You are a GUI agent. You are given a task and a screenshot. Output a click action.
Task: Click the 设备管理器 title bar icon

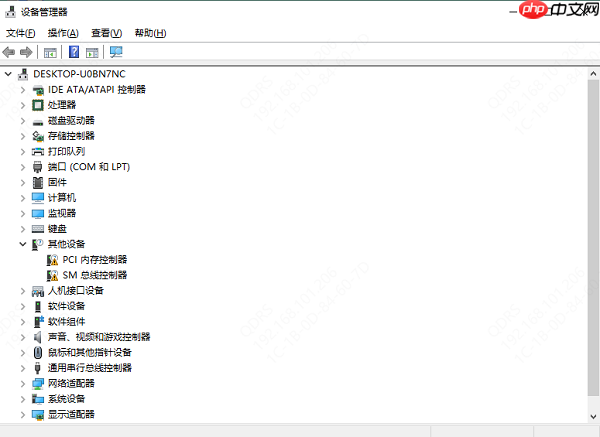coord(10,12)
